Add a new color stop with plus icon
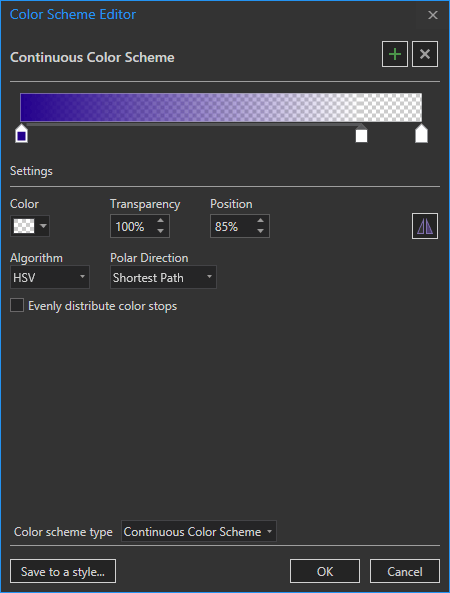This screenshot has height=593, width=450. pyautogui.click(x=394, y=54)
